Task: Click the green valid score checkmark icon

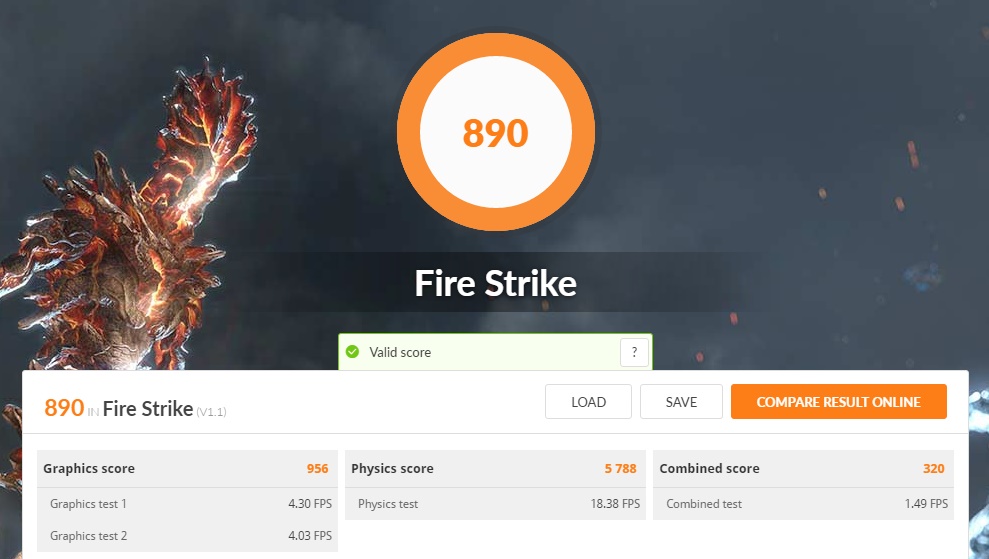Action: coord(353,352)
